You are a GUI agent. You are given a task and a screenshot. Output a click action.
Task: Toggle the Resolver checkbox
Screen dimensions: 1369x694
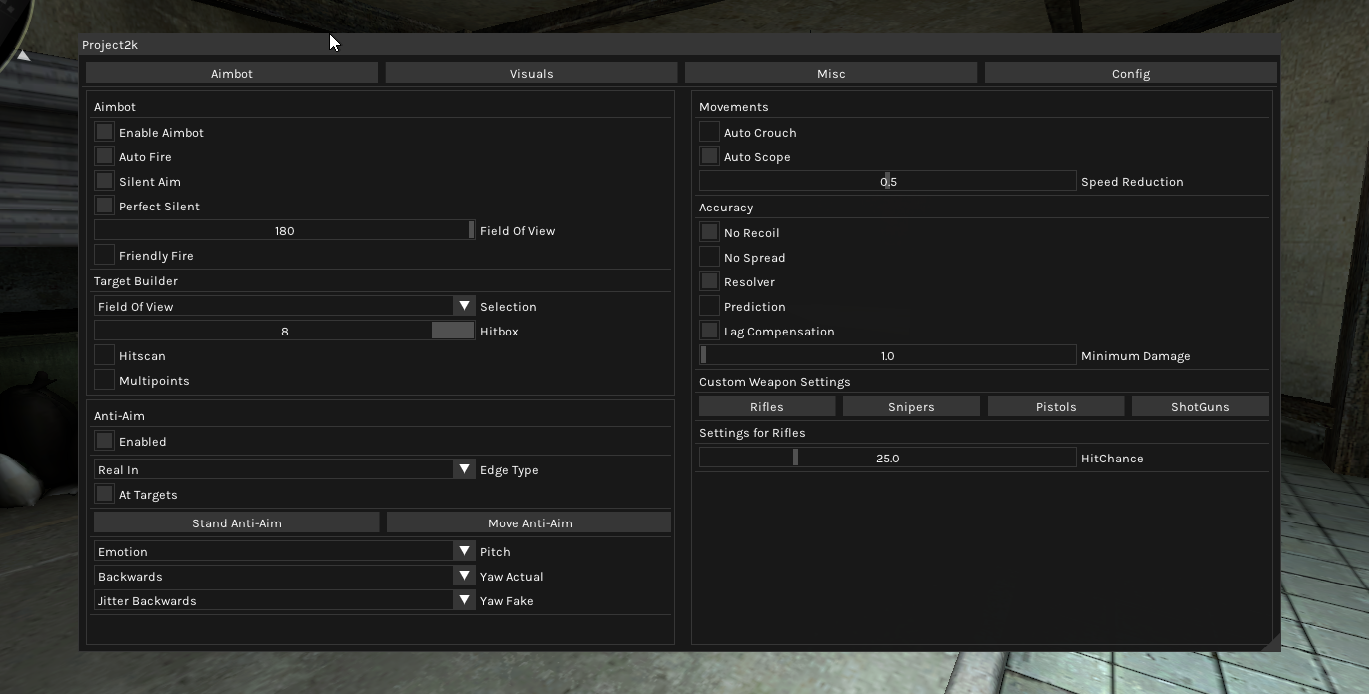point(710,281)
